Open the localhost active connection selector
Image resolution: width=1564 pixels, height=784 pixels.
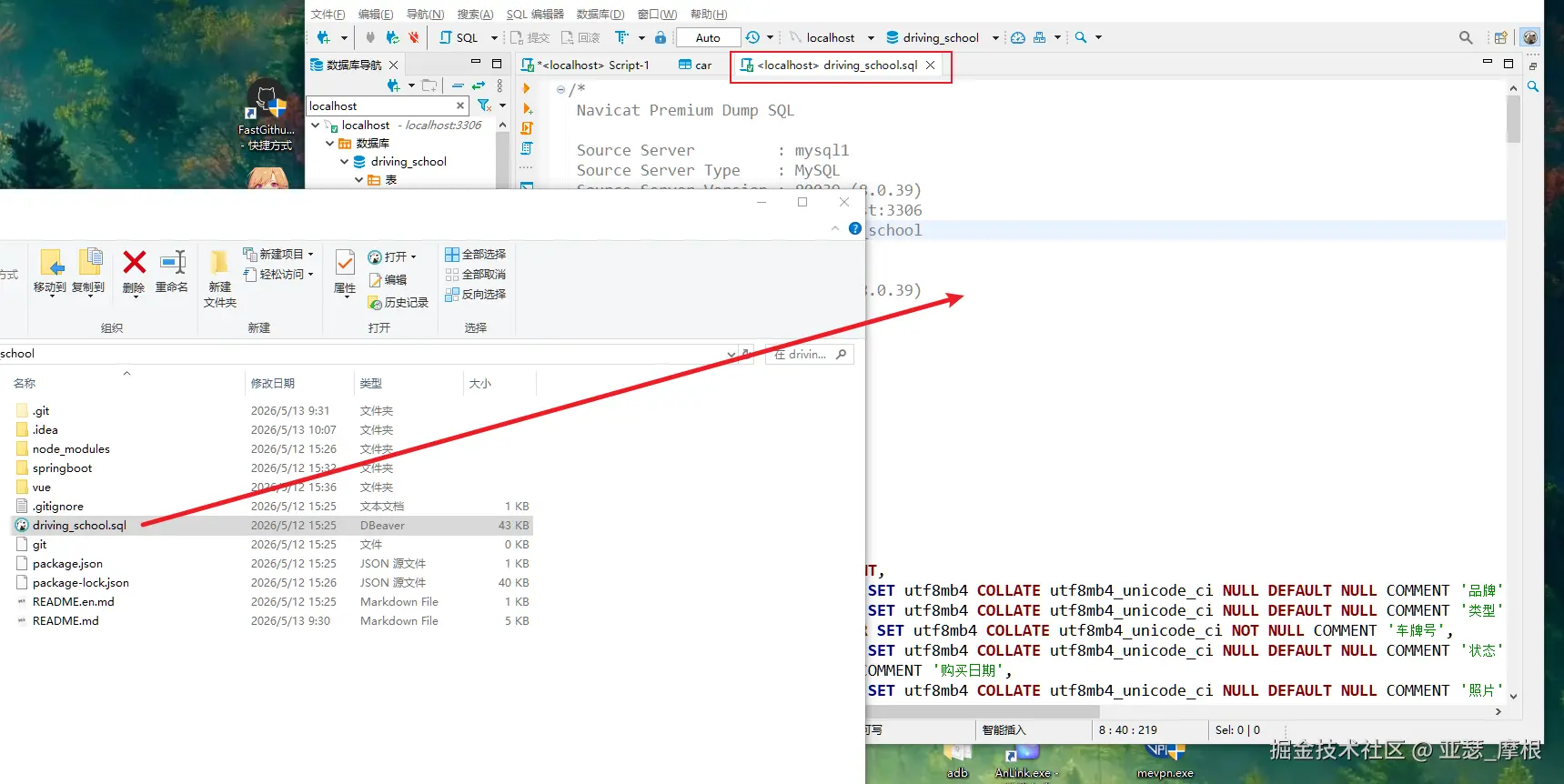click(831, 37)
